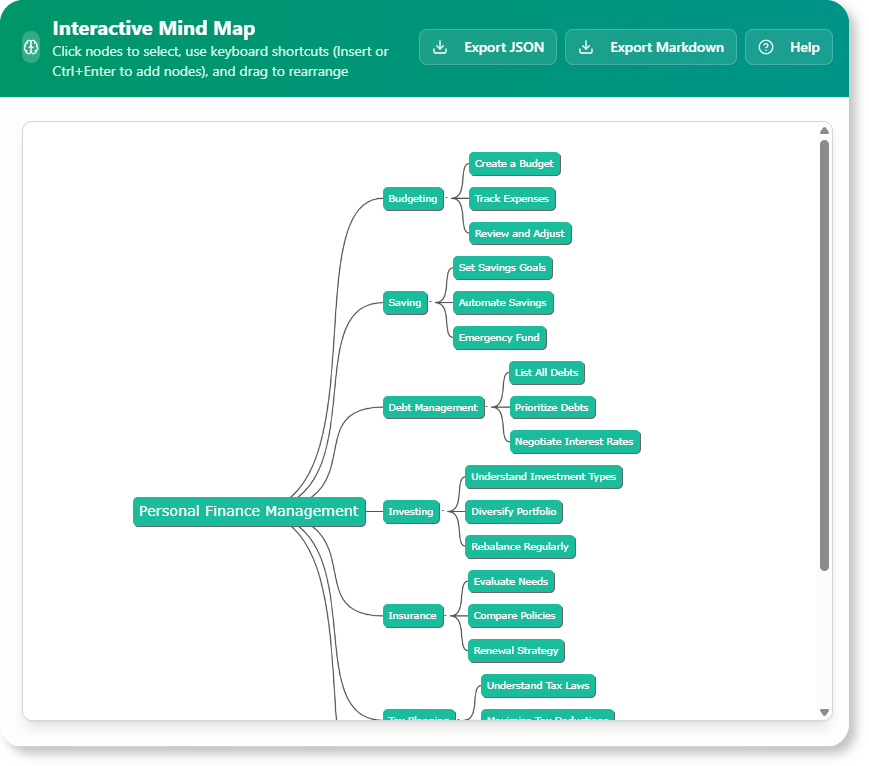Screen dimensions: 869x766
Task: Select the Emergency Fund node
Action: [x=499, y=337]
